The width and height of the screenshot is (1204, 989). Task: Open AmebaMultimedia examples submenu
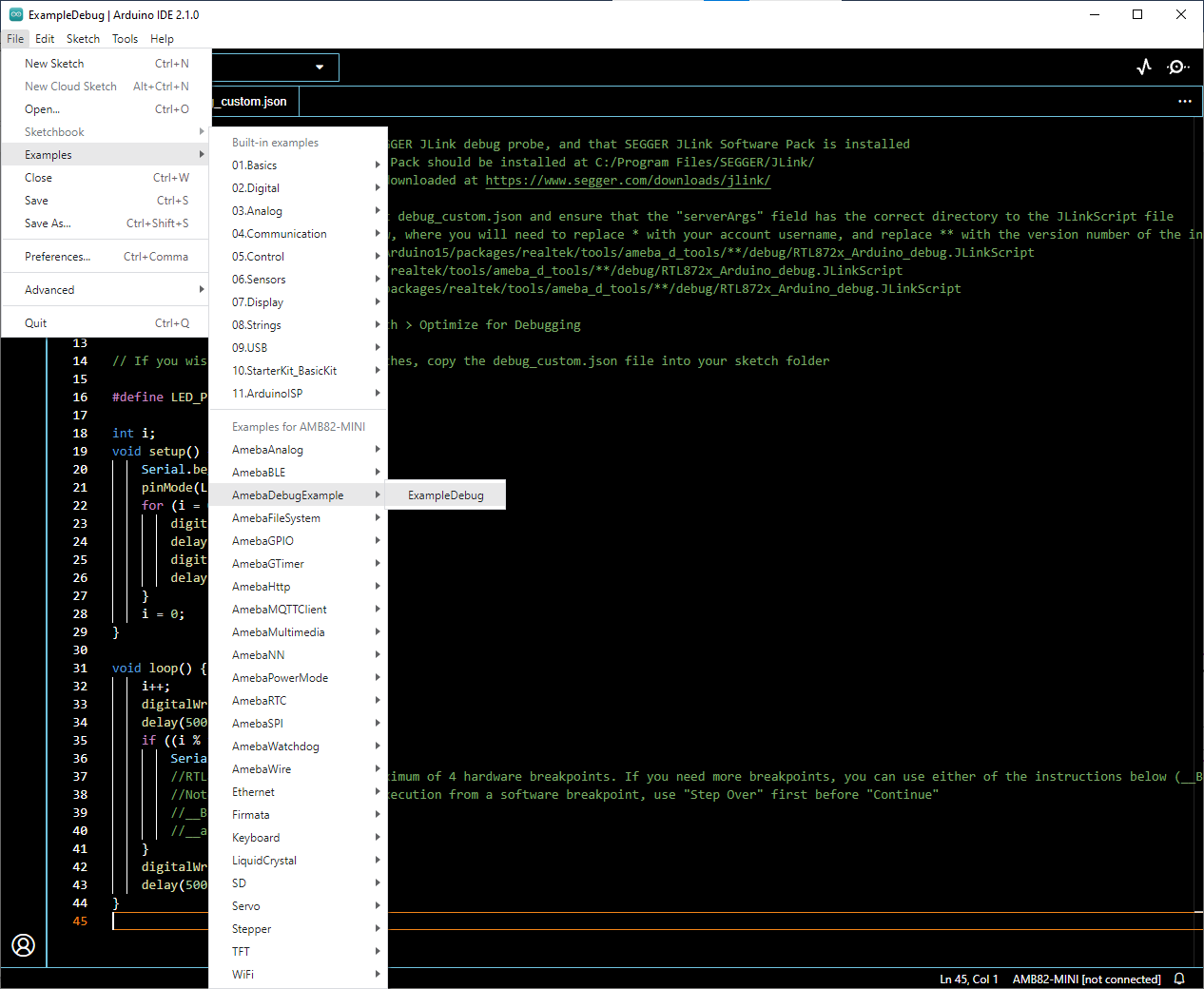(x=299, y=632)
